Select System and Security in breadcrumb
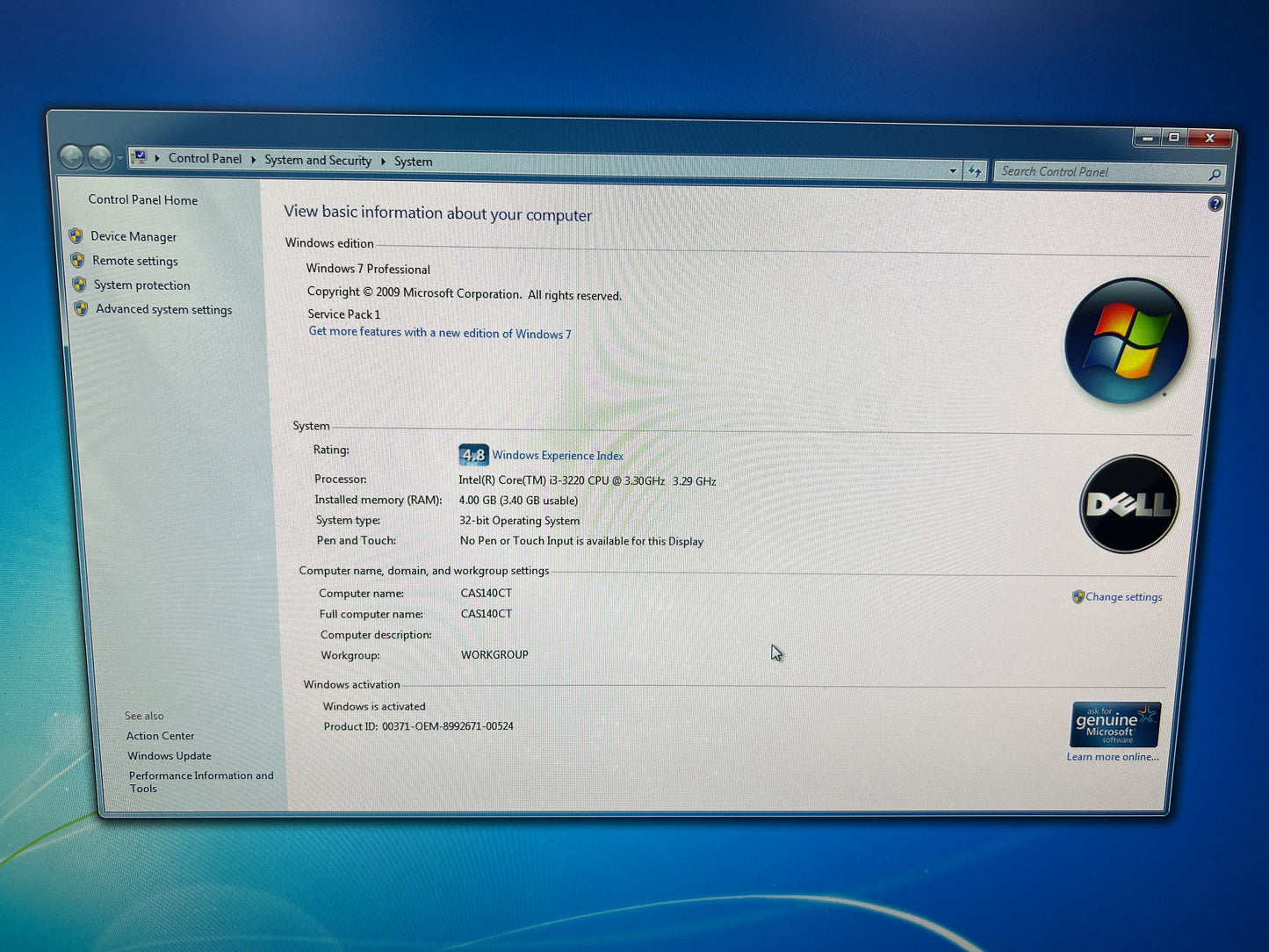Screen dimensions: 1269x952 tap(318, 160)
